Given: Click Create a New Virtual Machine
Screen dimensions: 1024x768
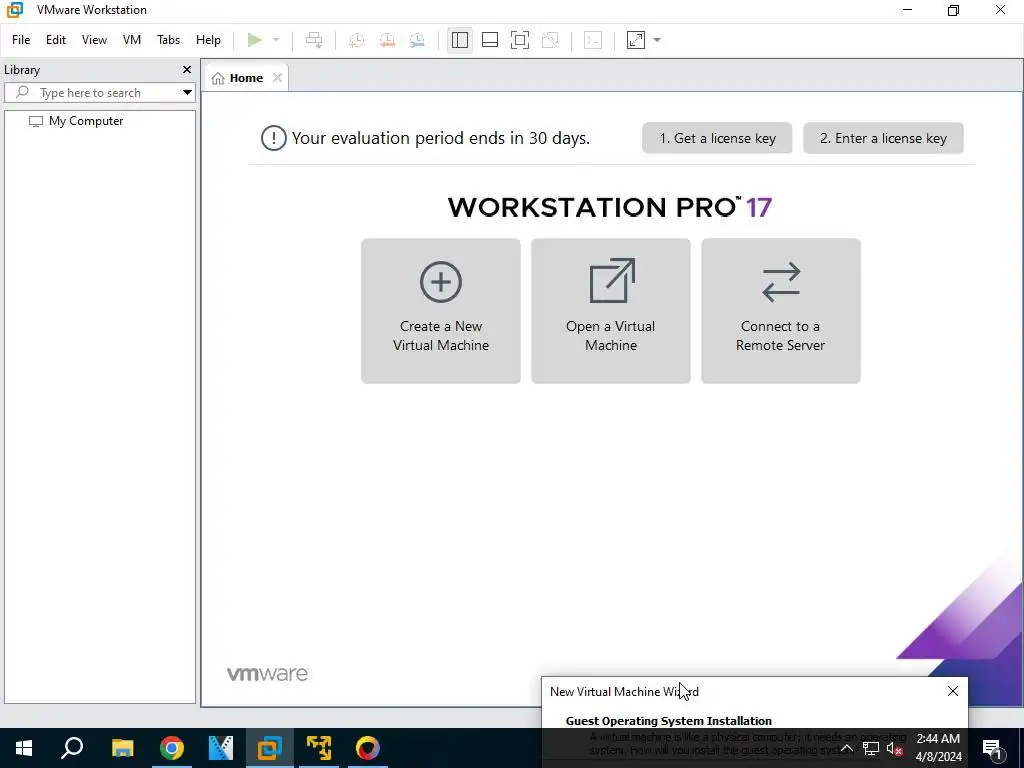Looking at the screenshot, I should coord(441,311).
